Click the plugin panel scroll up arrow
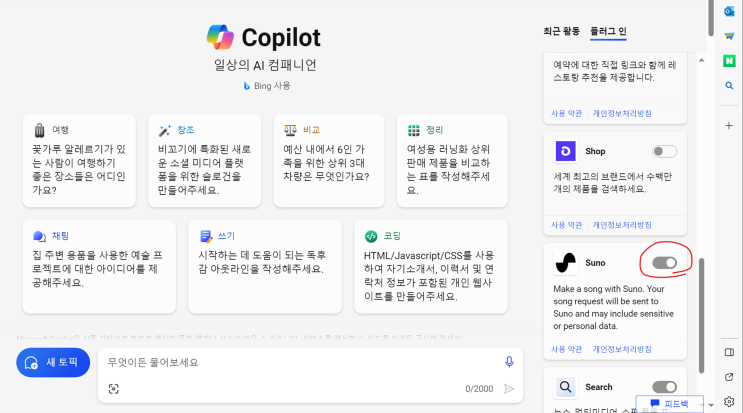 701,60
